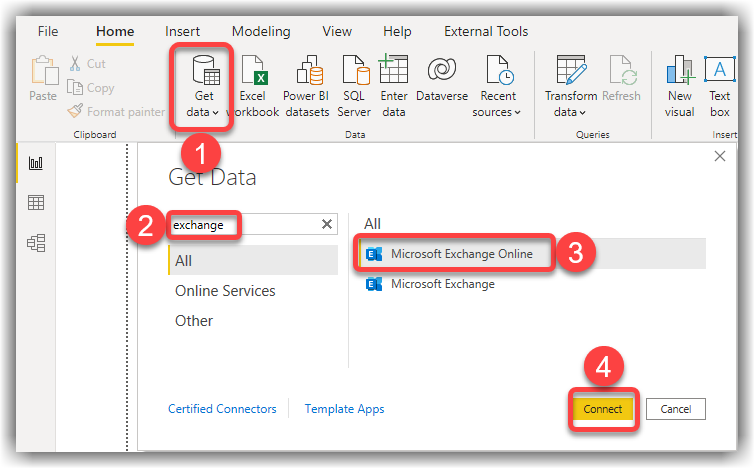Select the Other category

194,321
